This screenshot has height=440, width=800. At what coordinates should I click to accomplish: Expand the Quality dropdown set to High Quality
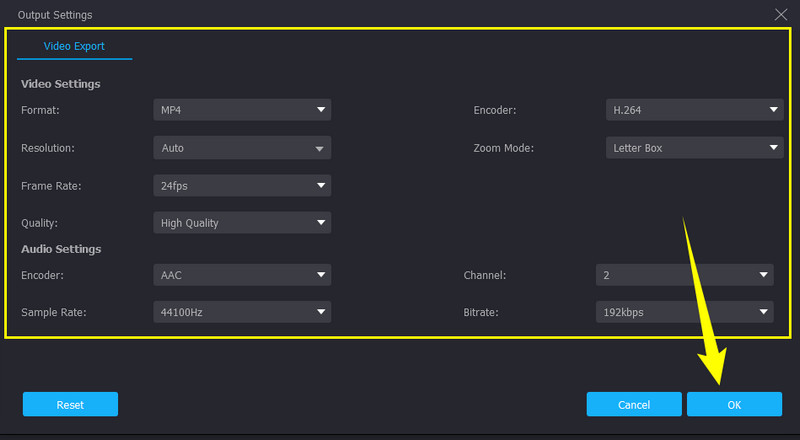pos(241,223)
